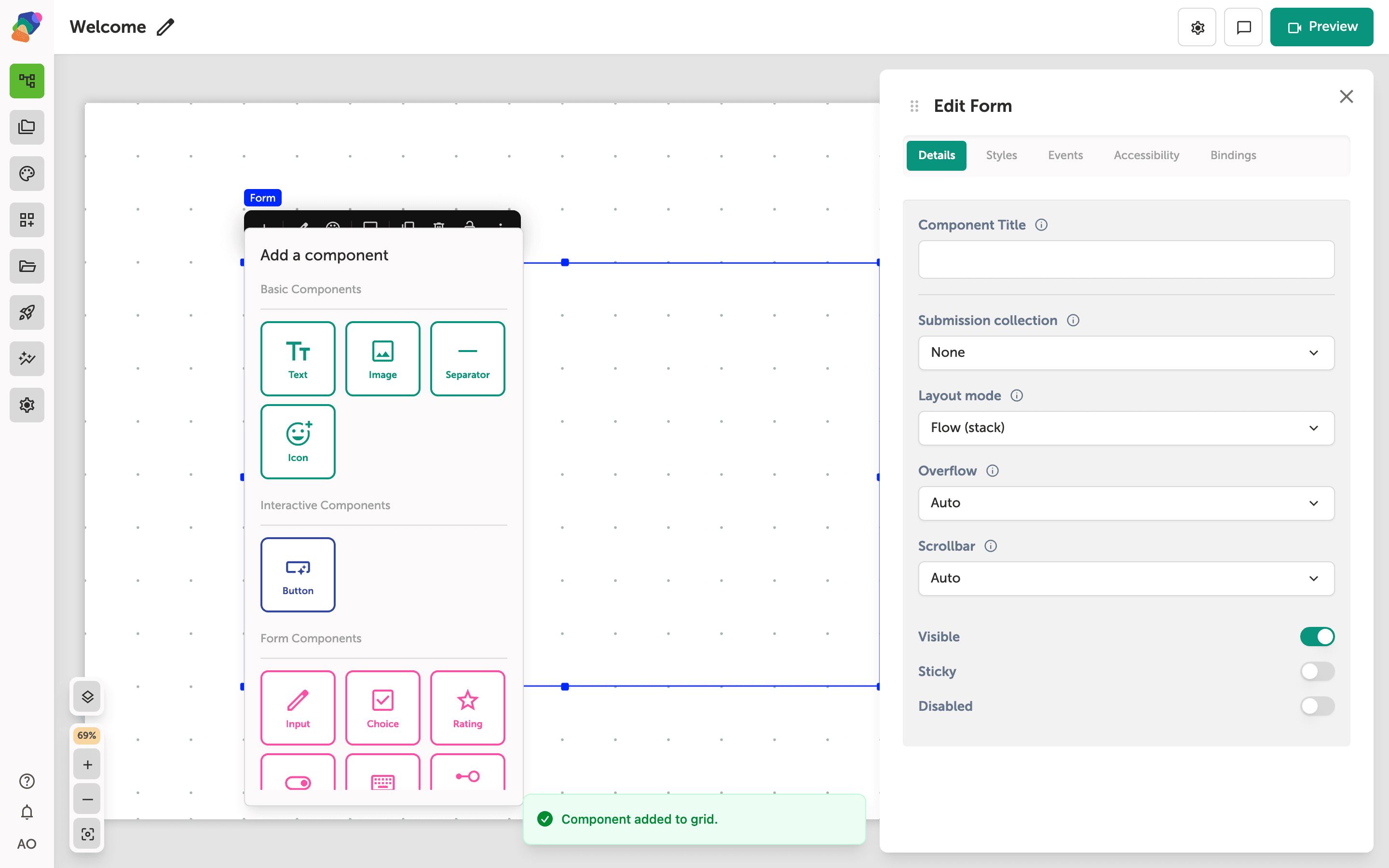This screenshot has width=1389, height=868.
Task: Open the page structure tree panel
Action: point(27,81)
